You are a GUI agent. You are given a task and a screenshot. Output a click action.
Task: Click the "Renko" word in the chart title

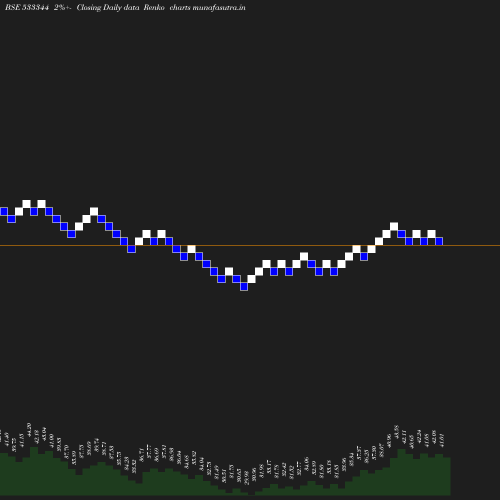(154, 8)
